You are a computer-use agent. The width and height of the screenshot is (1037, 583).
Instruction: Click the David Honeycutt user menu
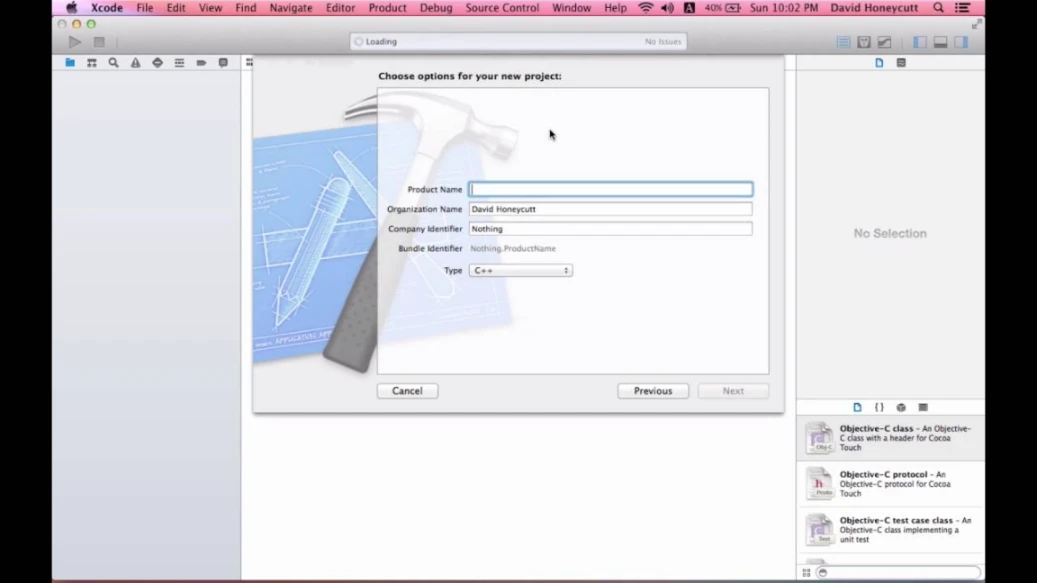coord(874,8)
